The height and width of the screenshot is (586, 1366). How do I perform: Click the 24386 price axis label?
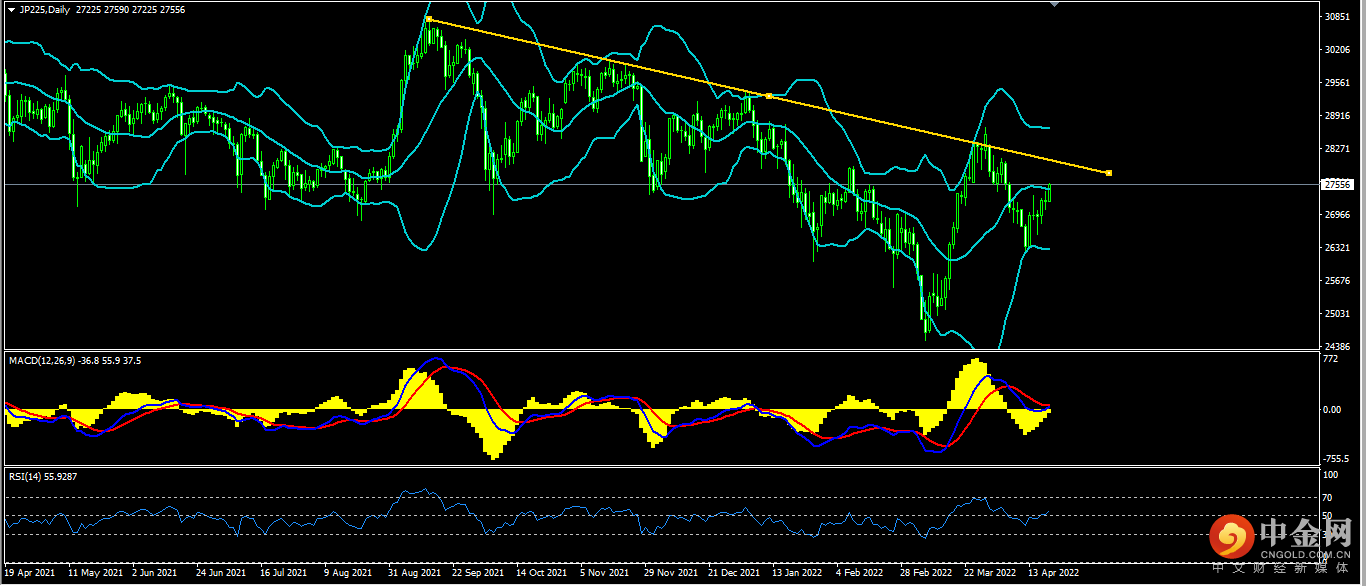(1337, 346)
